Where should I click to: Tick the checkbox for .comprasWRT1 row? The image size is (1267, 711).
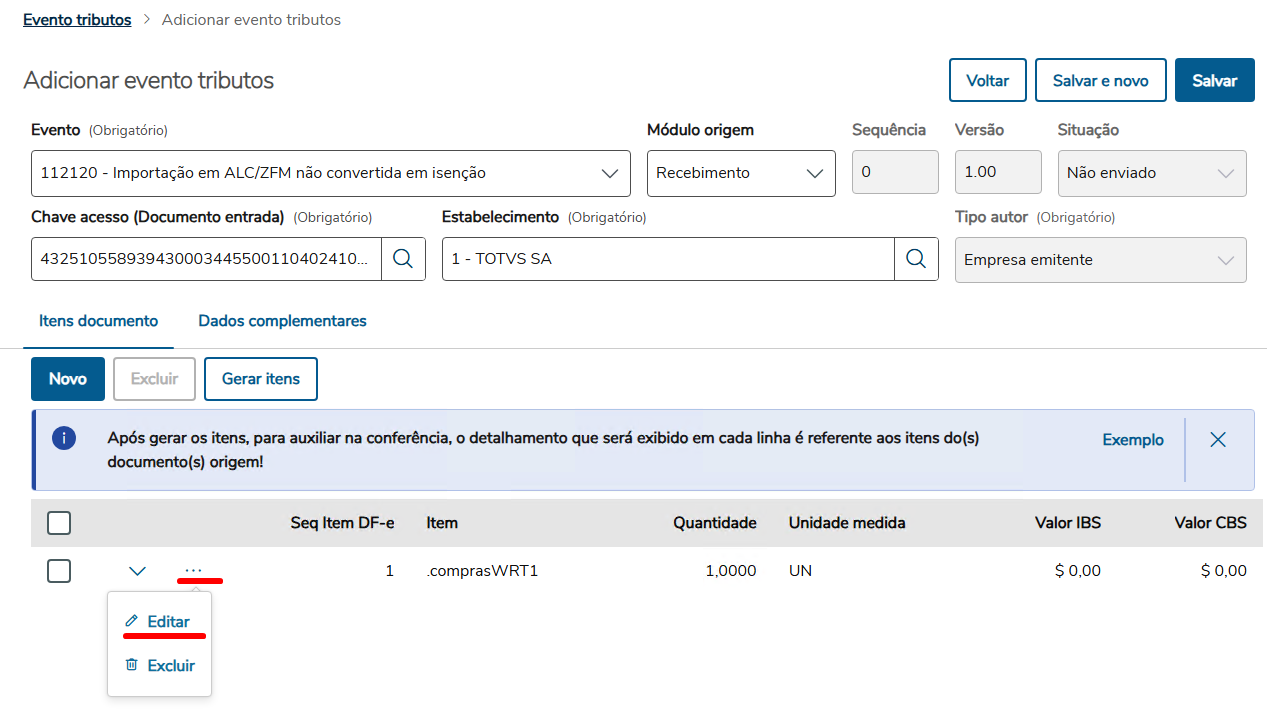click(x=59, y=571)
